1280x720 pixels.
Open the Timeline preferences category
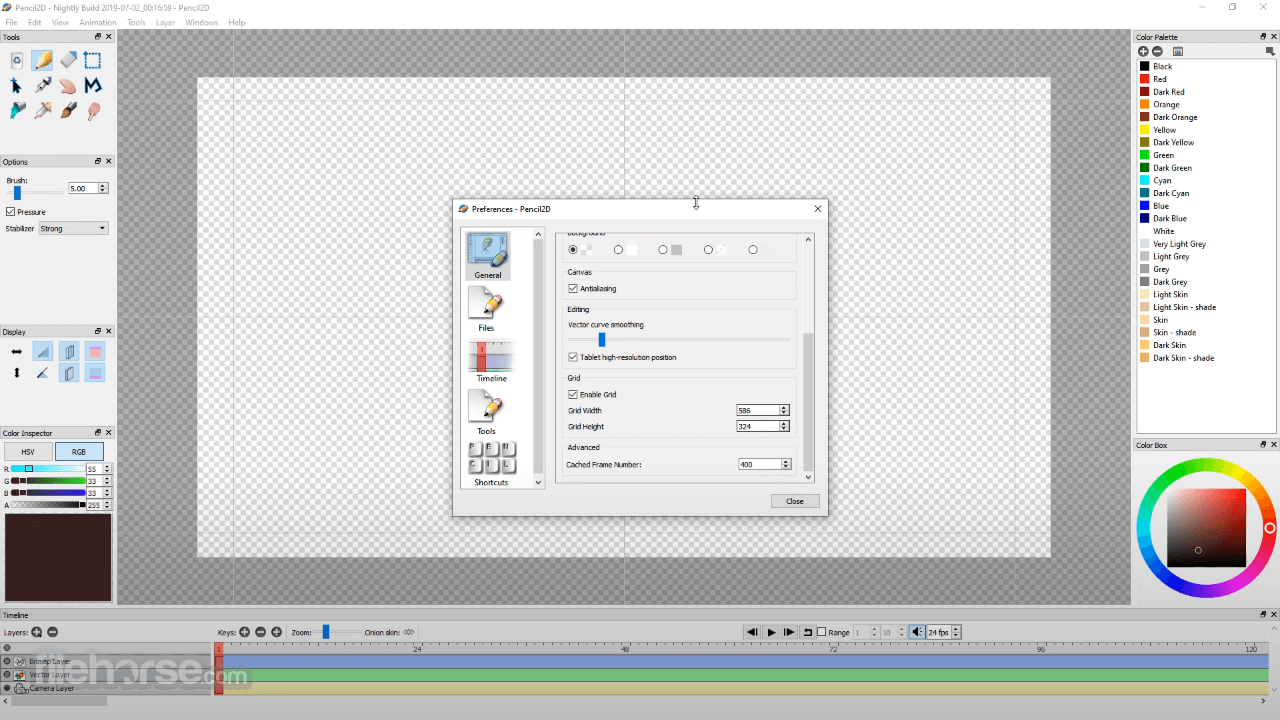pyautogui.click(x=491, y=362)
